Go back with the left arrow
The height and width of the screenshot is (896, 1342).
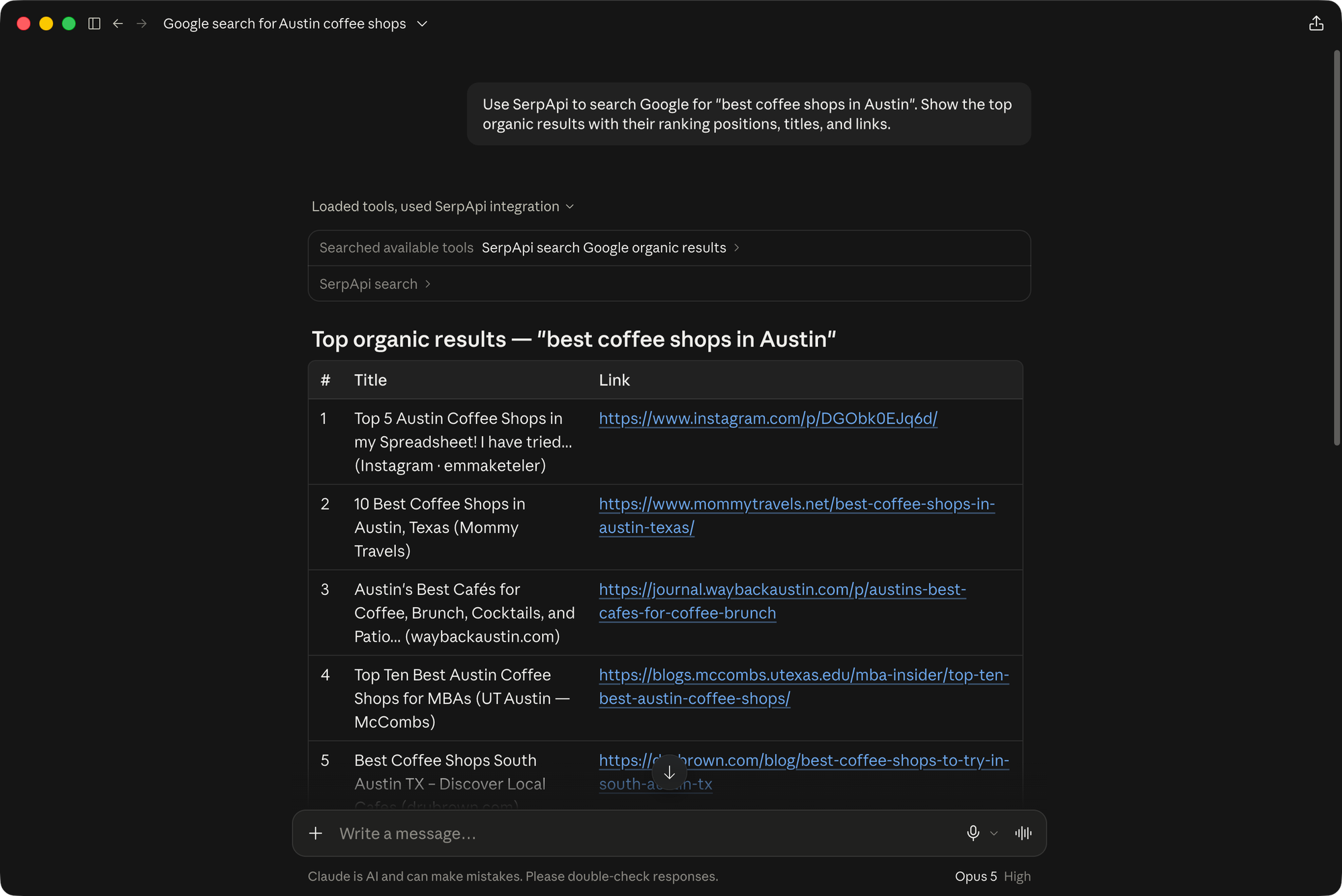click(x=118, y=23)
